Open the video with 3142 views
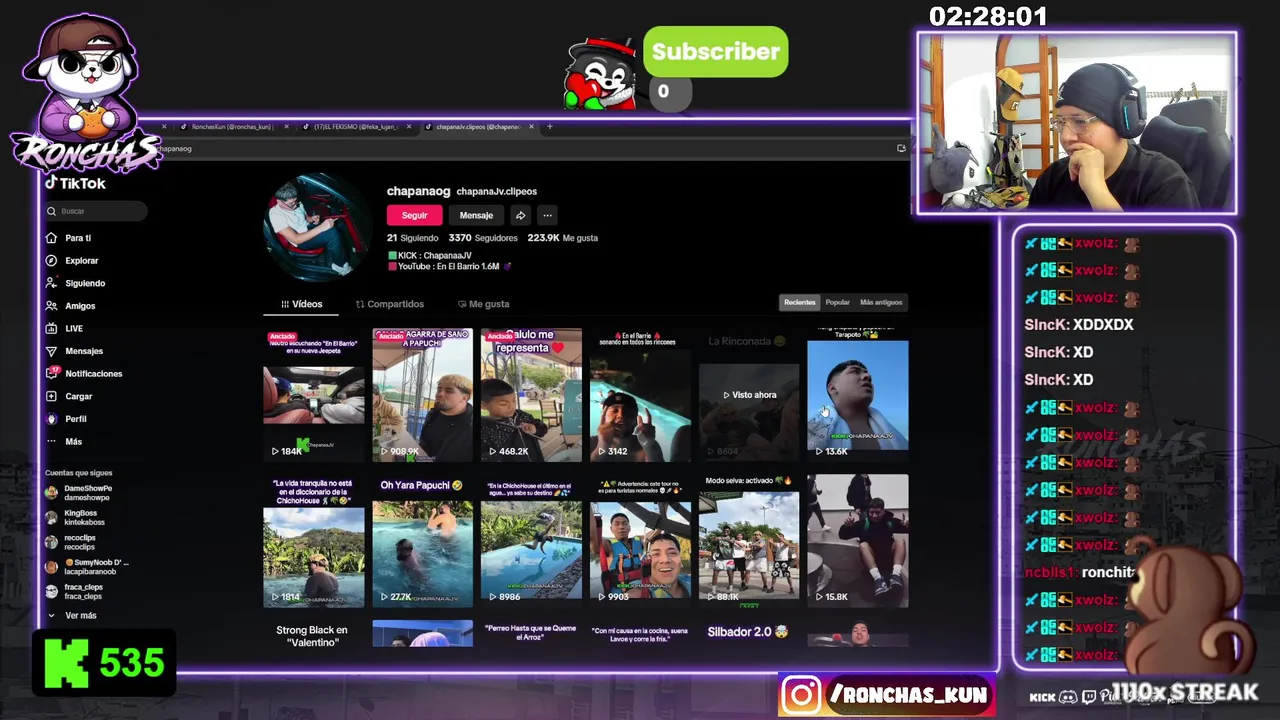1280x720 pixels. tap(640, 394)
